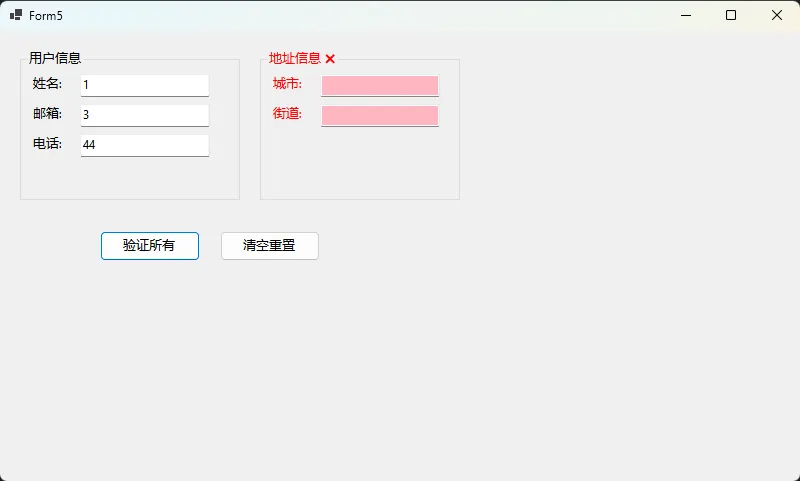This screenshot has height=481, width=800.
Task: Minimize the Form5 window
Action: [x=685, y=15]
